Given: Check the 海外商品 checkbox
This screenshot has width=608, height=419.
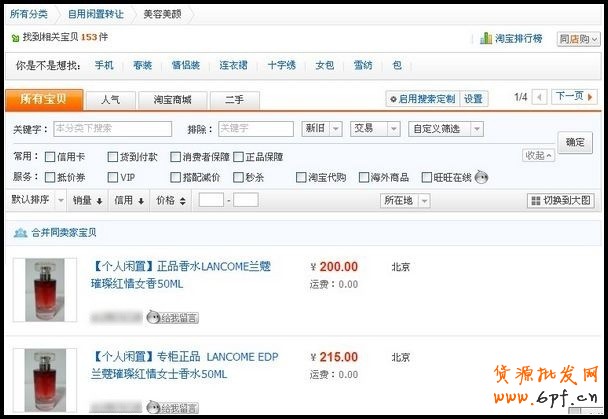Looking at the screenshot, I should (x=364, y=177).
